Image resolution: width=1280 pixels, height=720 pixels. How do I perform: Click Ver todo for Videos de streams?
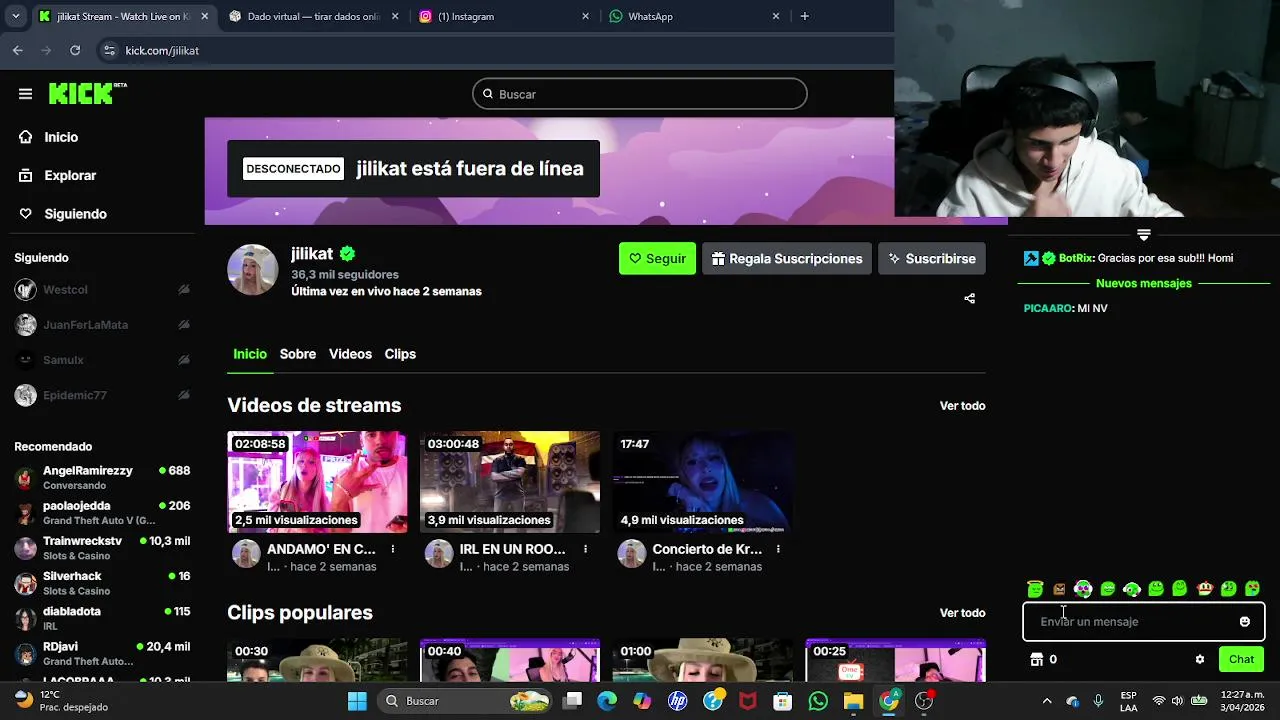(x=962, y=406)
